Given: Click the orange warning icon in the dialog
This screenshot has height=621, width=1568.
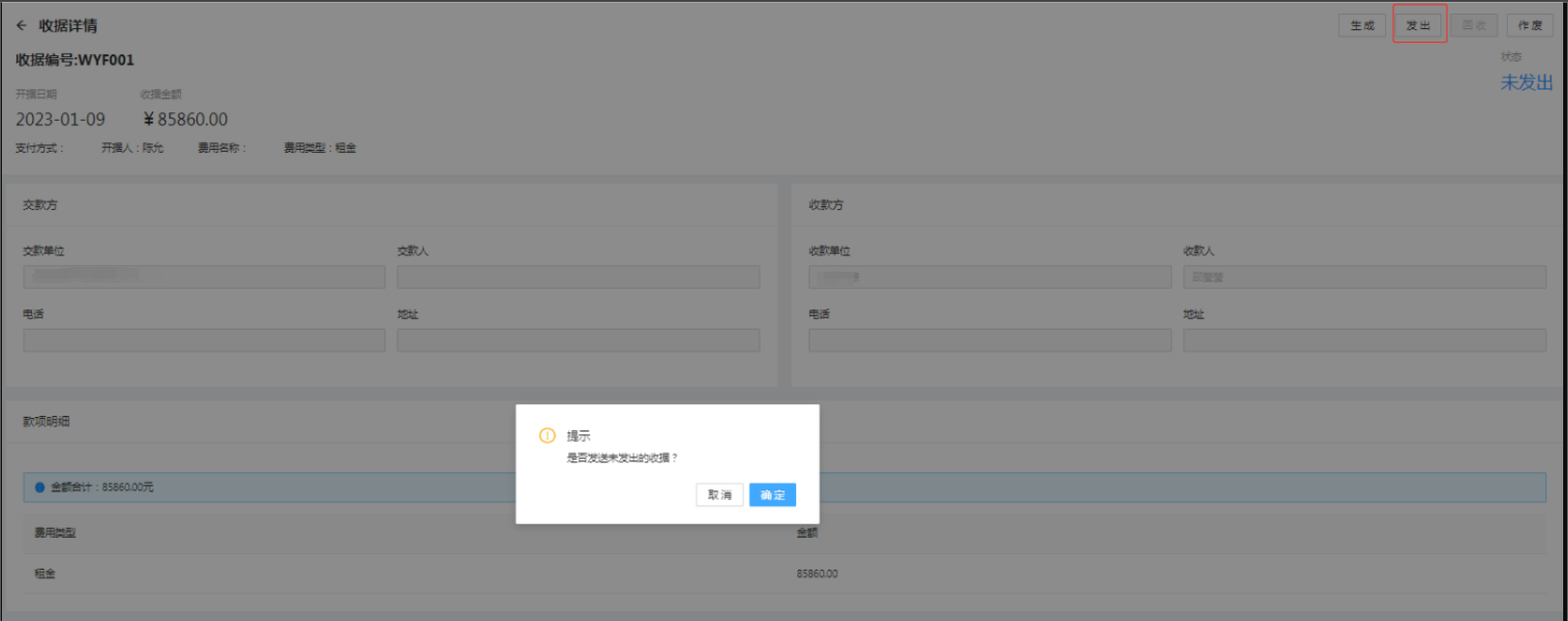Looking at the screenshot, I should [547, 436].
